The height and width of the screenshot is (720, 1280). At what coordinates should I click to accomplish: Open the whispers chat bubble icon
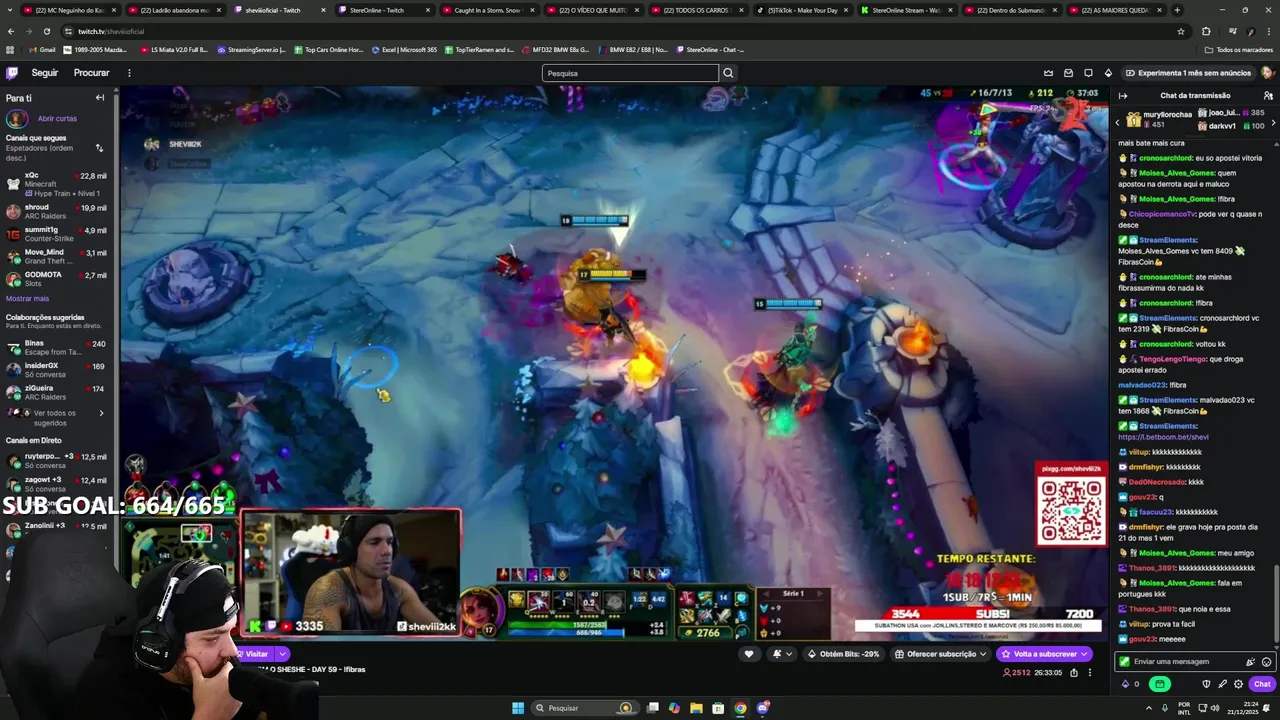[x=1088, y=73]
